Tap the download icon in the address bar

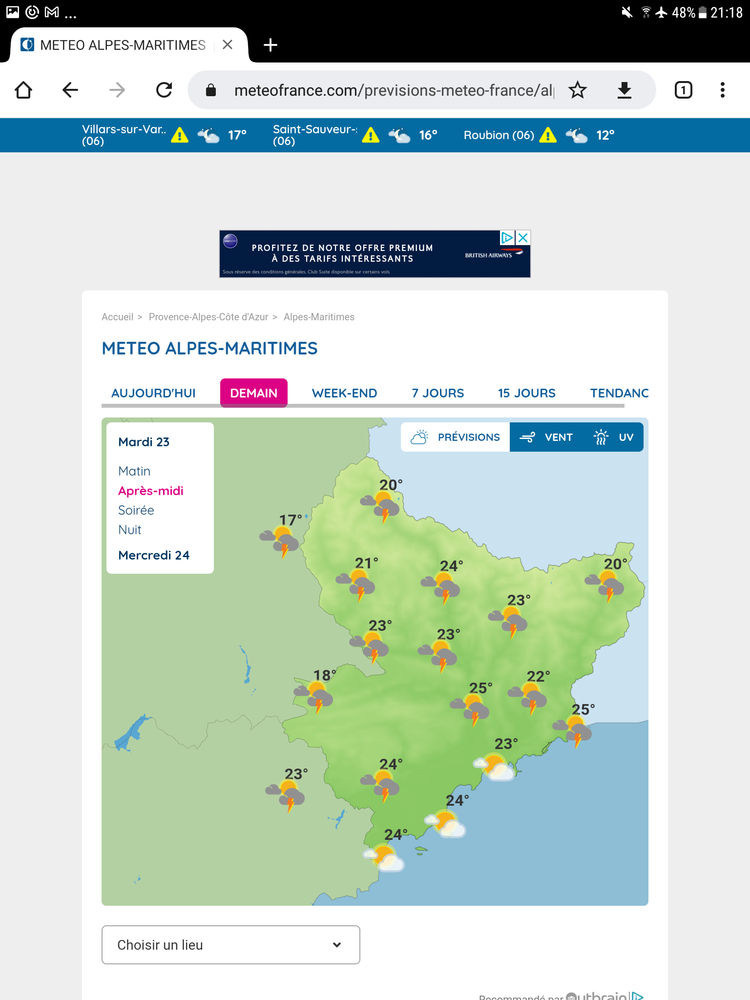pos(624,91)
